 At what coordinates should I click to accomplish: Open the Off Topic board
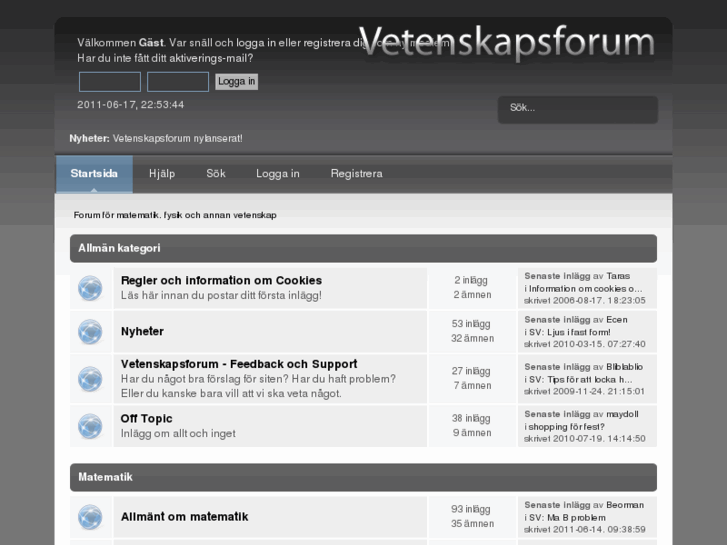click(x=147, y=419)
